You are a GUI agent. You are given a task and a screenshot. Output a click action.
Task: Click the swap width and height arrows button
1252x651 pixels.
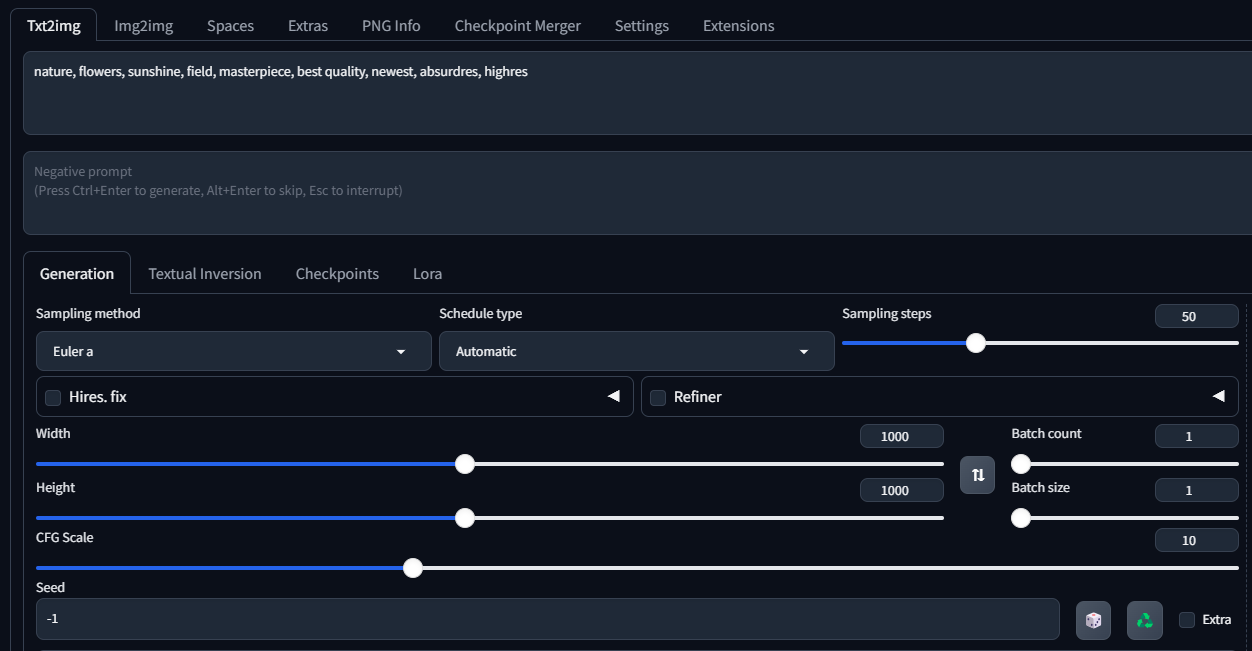(x=978, y=475)
